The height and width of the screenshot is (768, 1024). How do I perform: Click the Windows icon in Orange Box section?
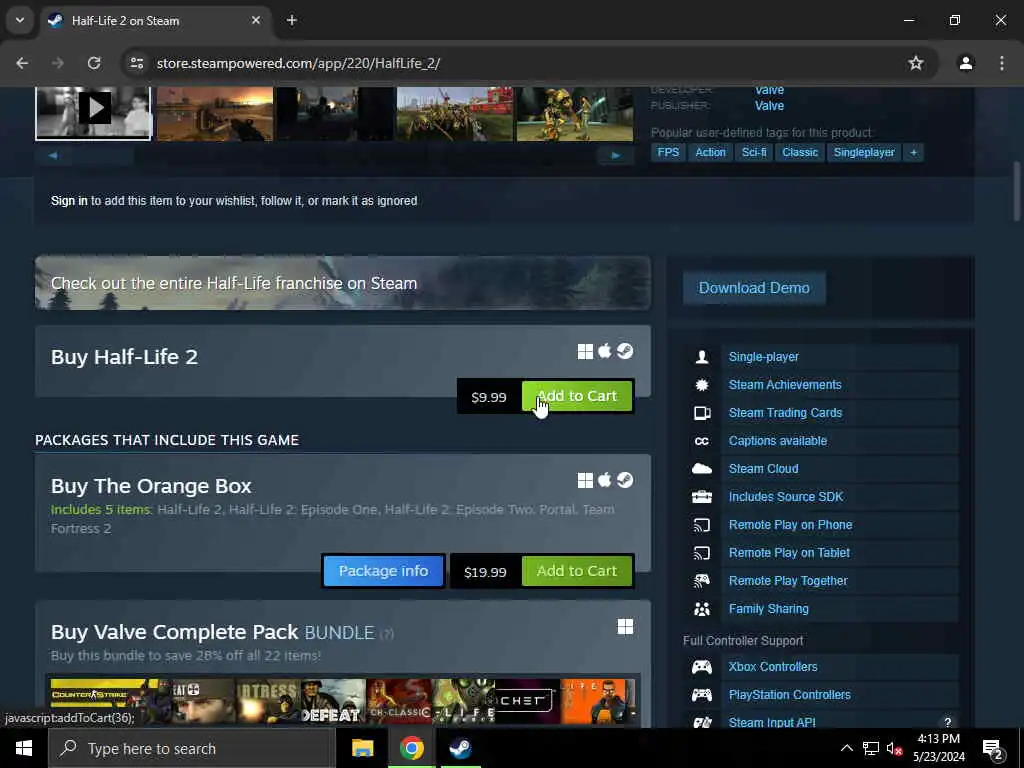(x=585, y=481)
